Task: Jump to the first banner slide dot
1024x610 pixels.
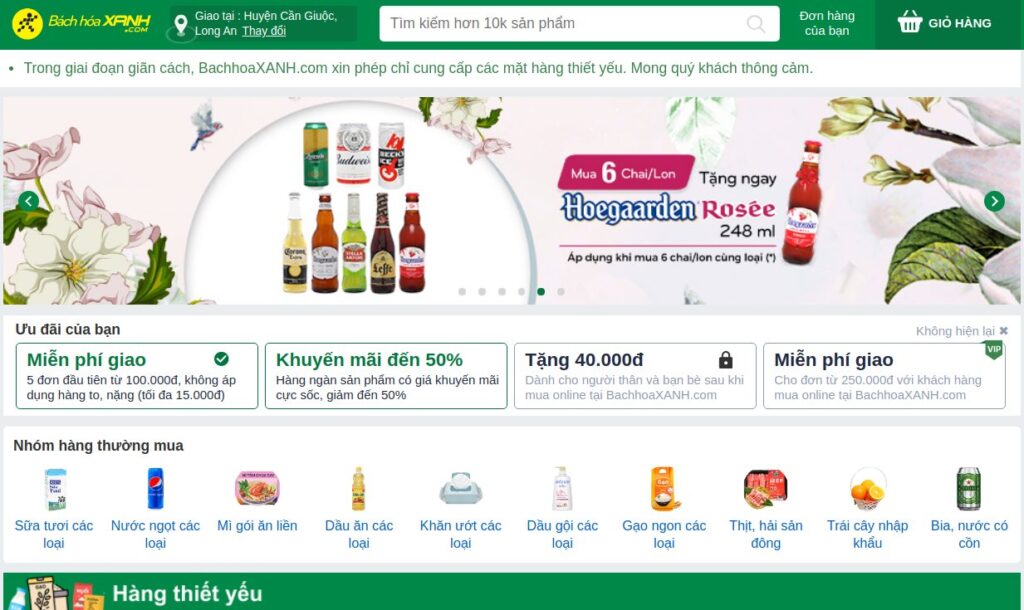Action: tap(462, 292)
